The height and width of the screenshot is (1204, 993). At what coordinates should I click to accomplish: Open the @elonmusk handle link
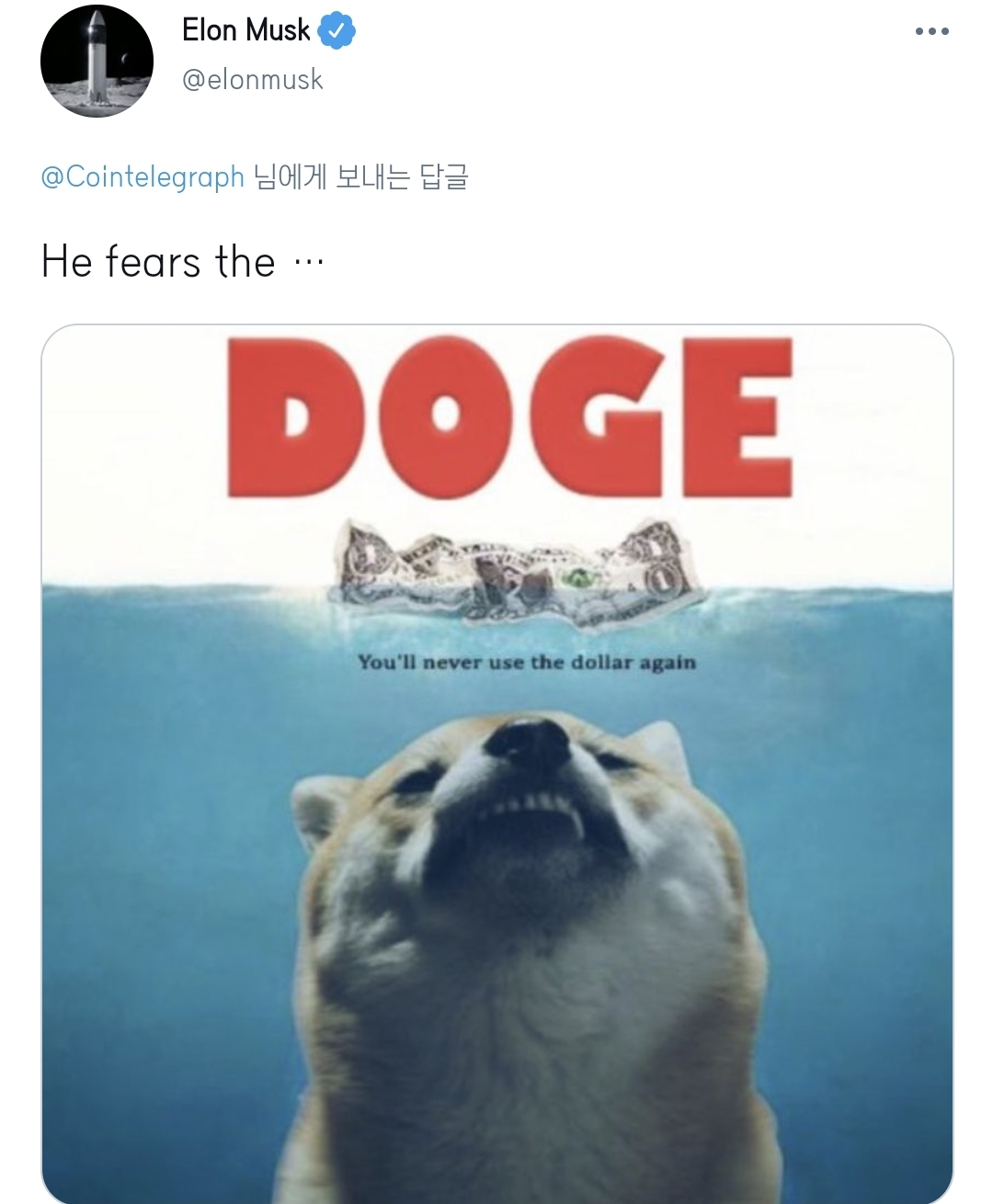(253, 80)
